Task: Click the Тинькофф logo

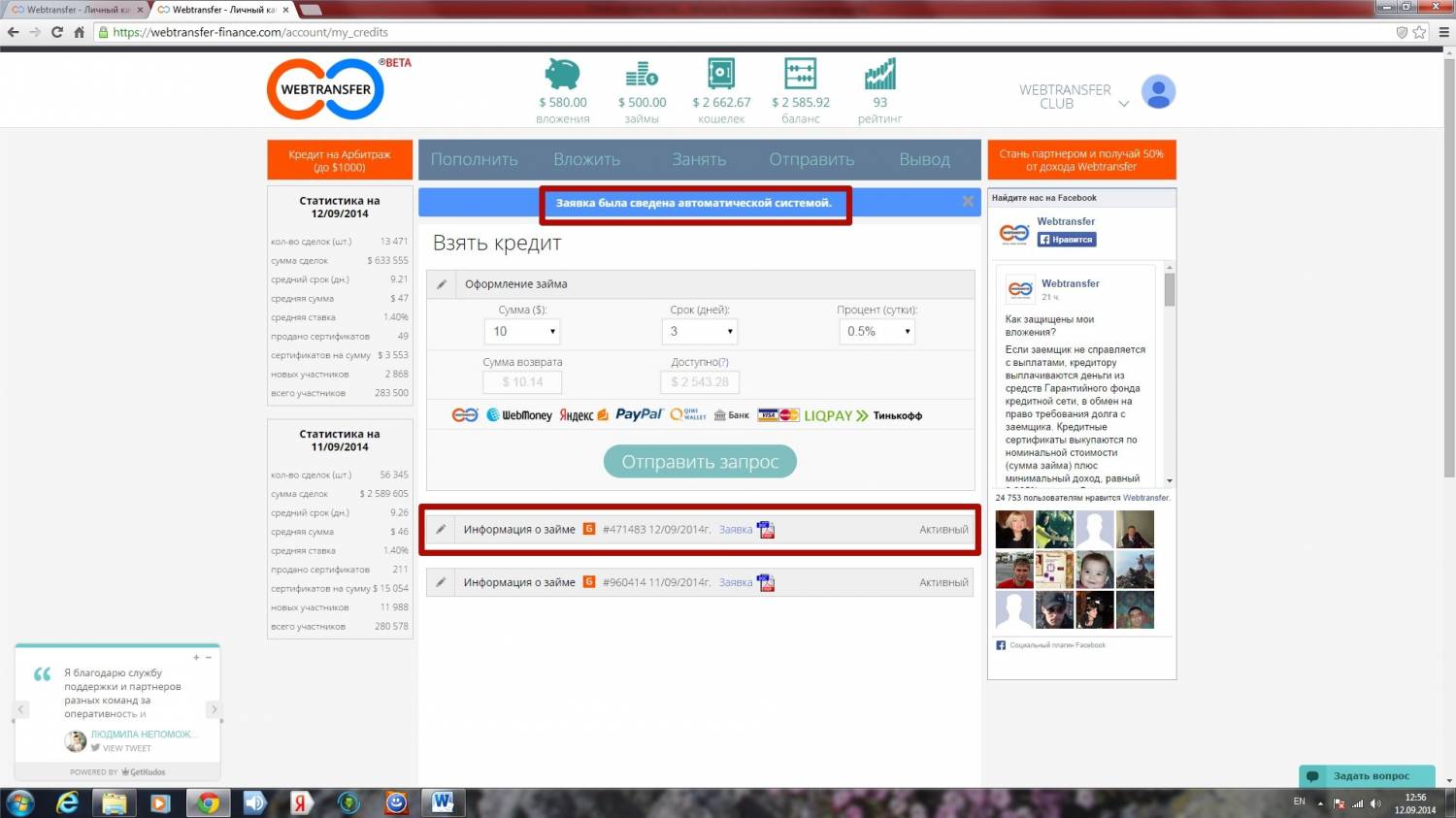Action: pyautogui.click(x=897, y=415)
